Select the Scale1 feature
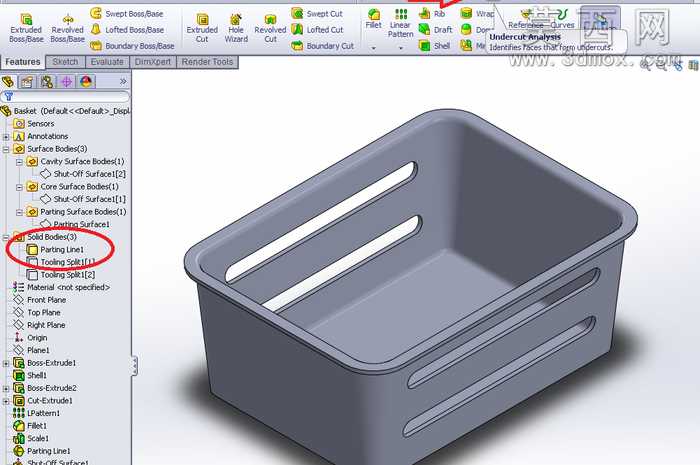 tap(31, 439)
